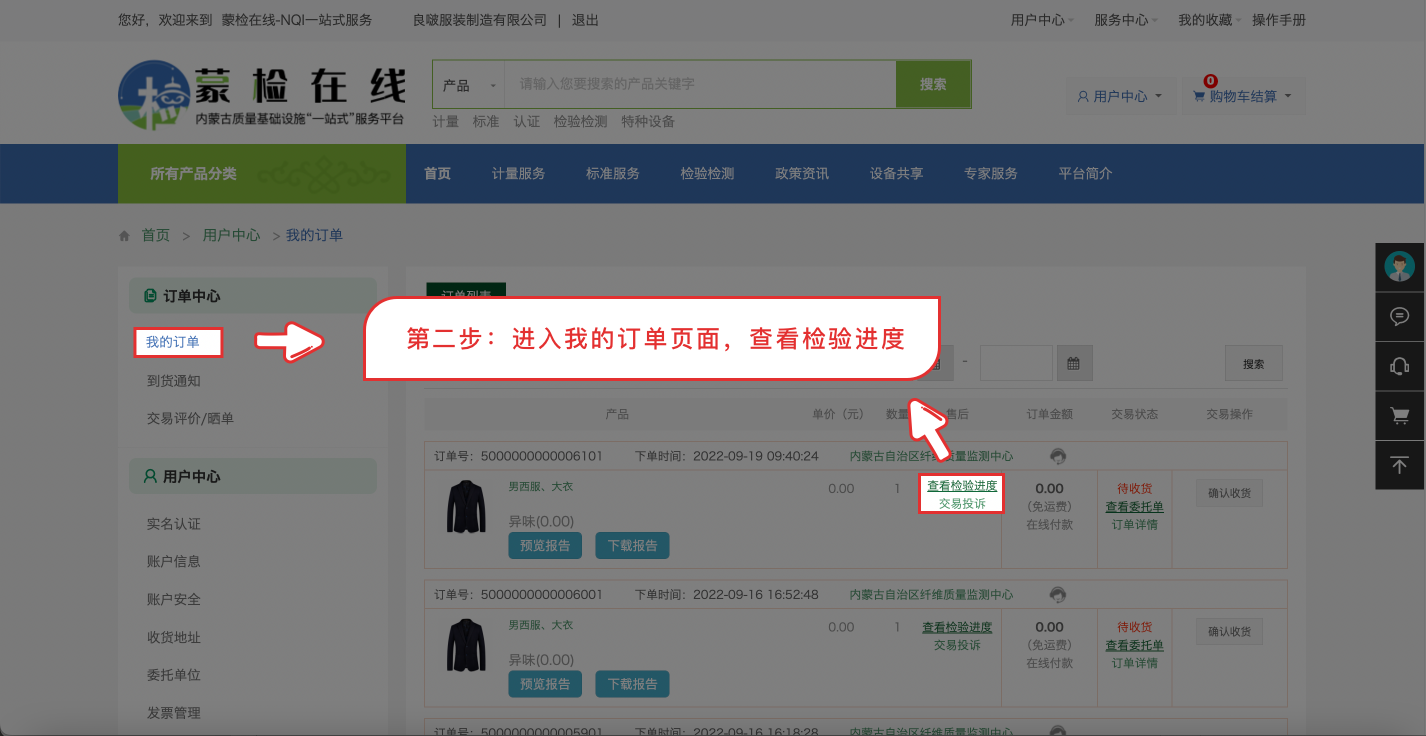The width and height of the screenshot is (1426, 736).
Task: Select 我的订单 in the sidebar
Action: point(173,342)
